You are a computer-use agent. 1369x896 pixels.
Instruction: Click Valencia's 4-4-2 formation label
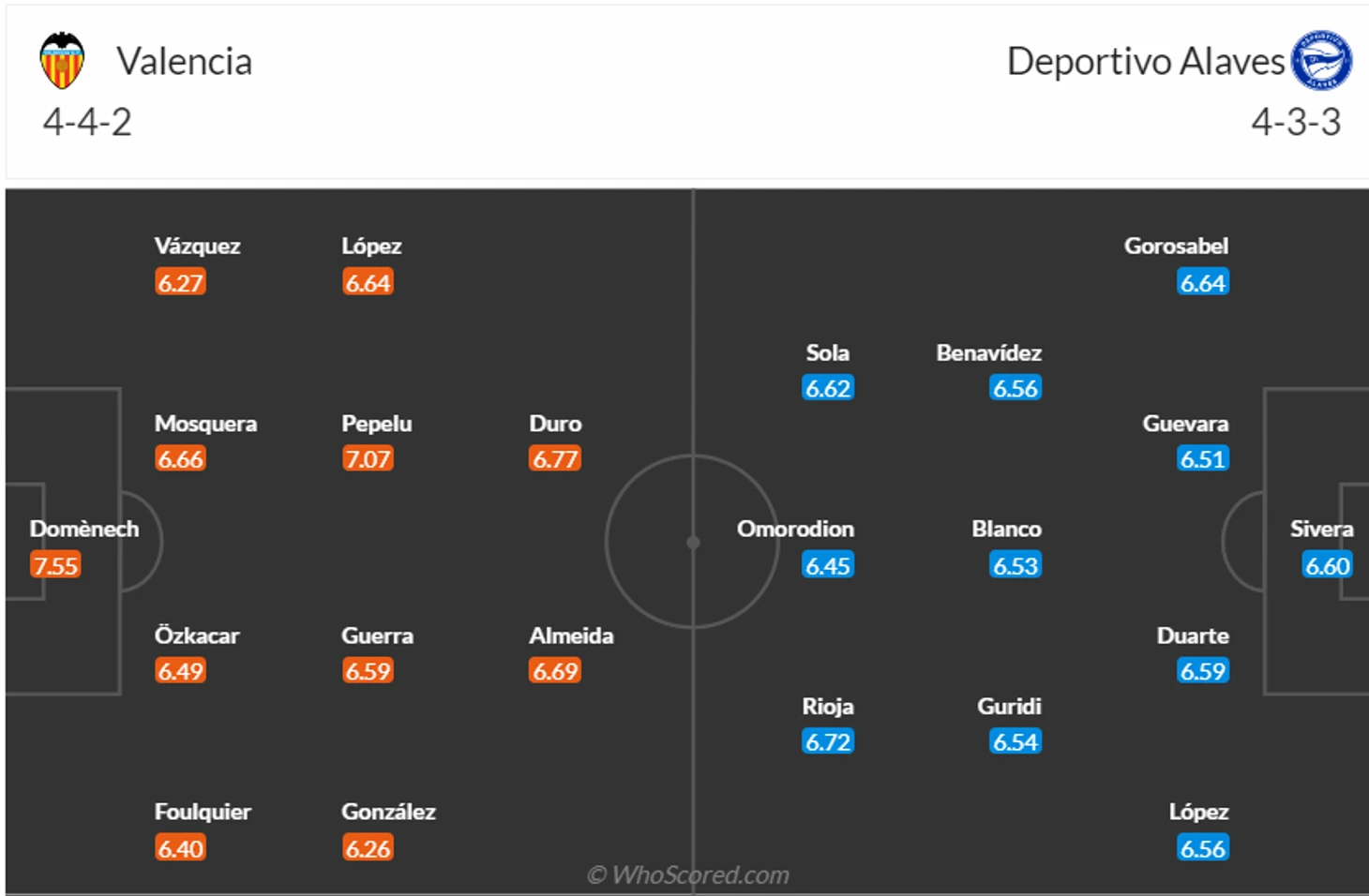[x=87, y=123]
